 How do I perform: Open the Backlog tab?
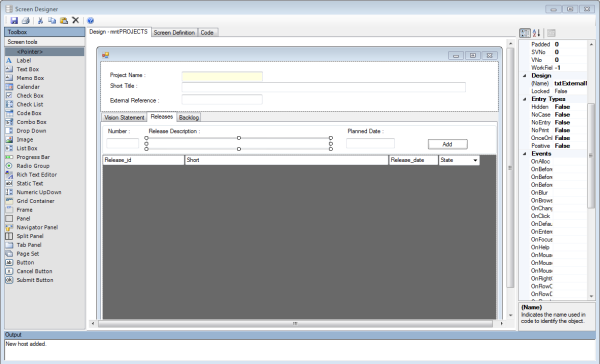[x=189, y=118]
